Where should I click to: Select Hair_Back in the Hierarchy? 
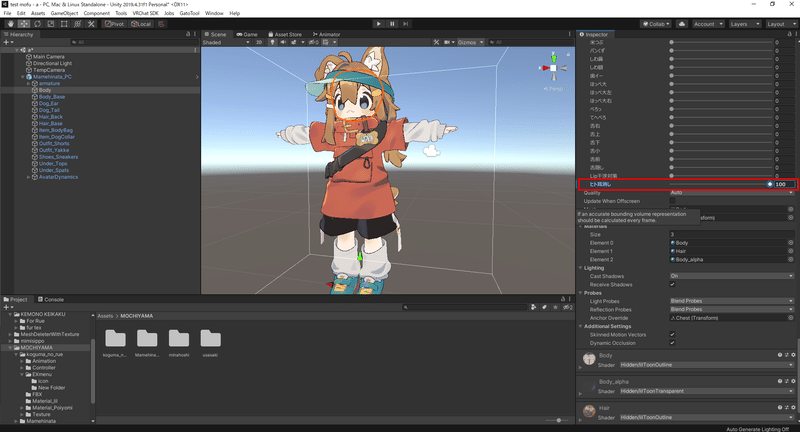51,117
